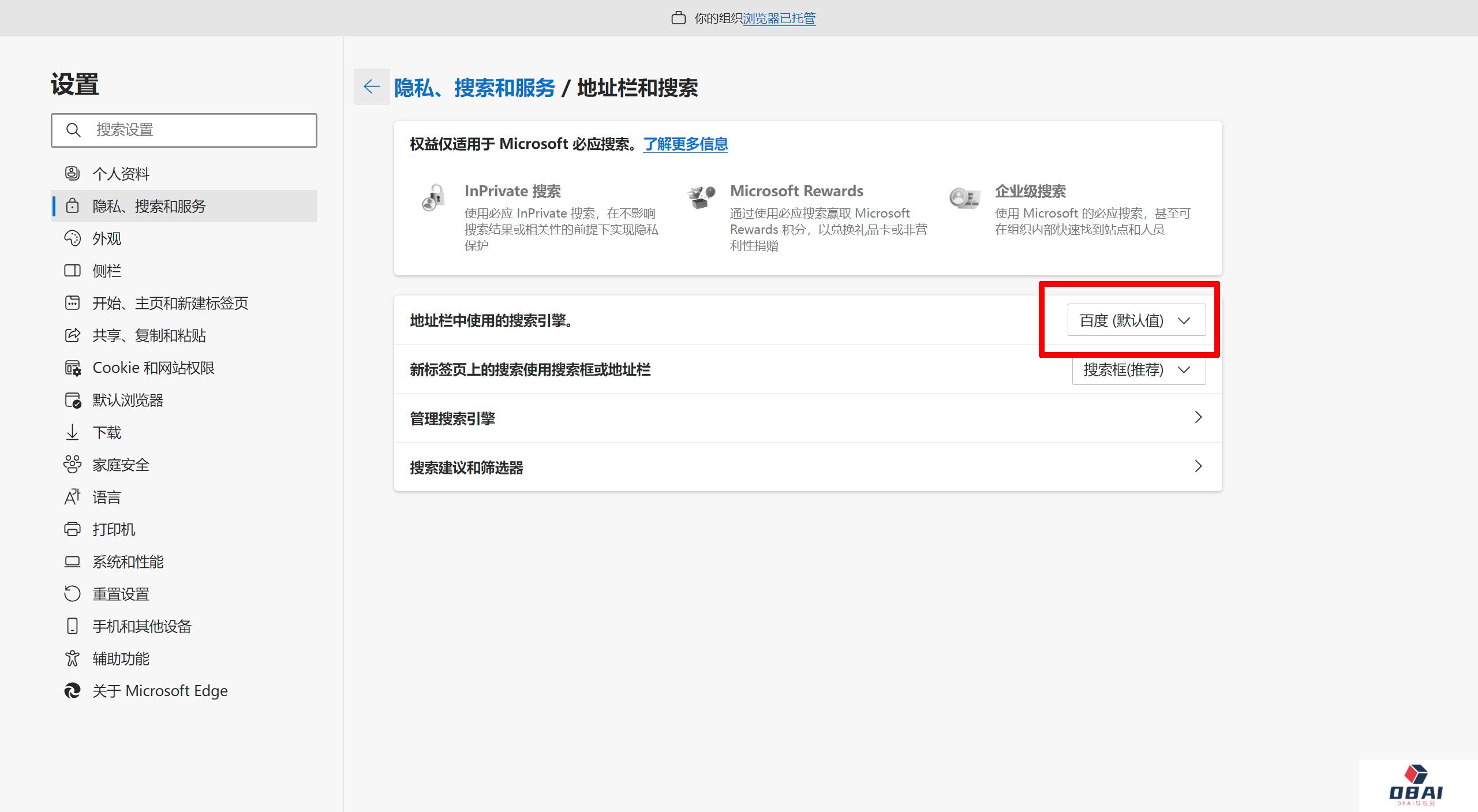The height and width of the screenshot is (812, 1478).
Task: Open 打印机 printer settings
Action: 114,529
